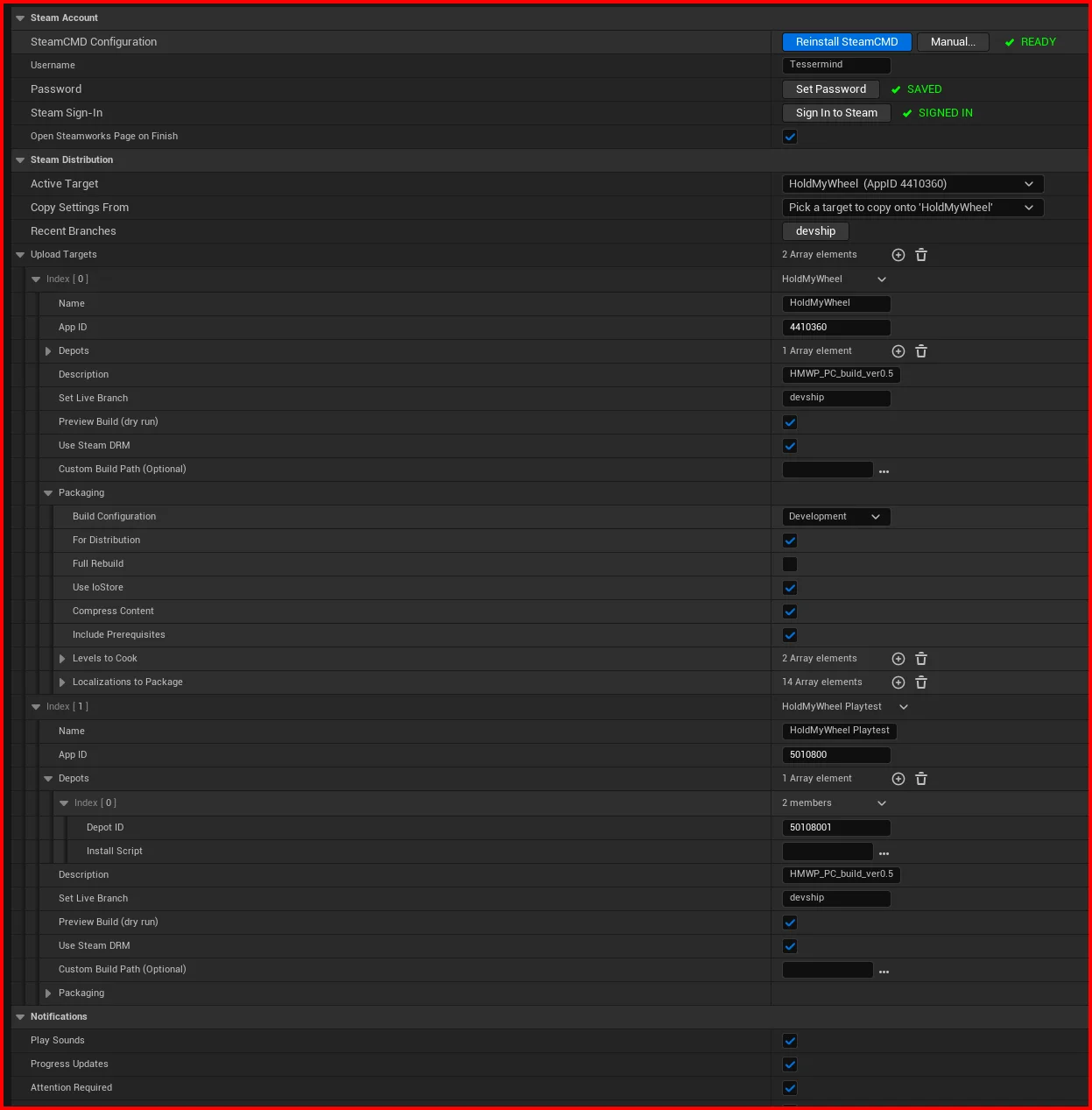Disable Play Sounds notification
Screen dimensions: 1092x1110
[790, 1041]
